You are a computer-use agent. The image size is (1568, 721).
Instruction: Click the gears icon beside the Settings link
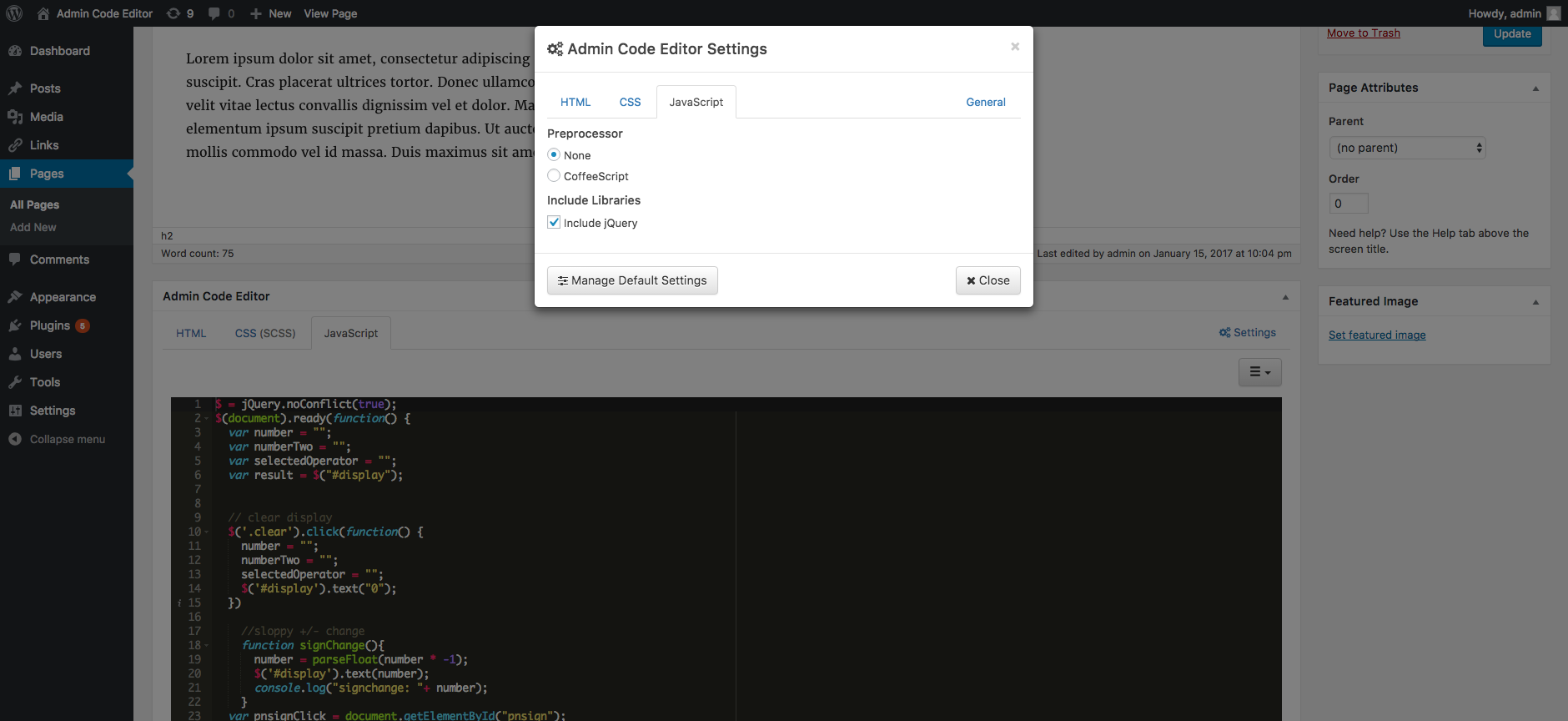pos(1224,332)
